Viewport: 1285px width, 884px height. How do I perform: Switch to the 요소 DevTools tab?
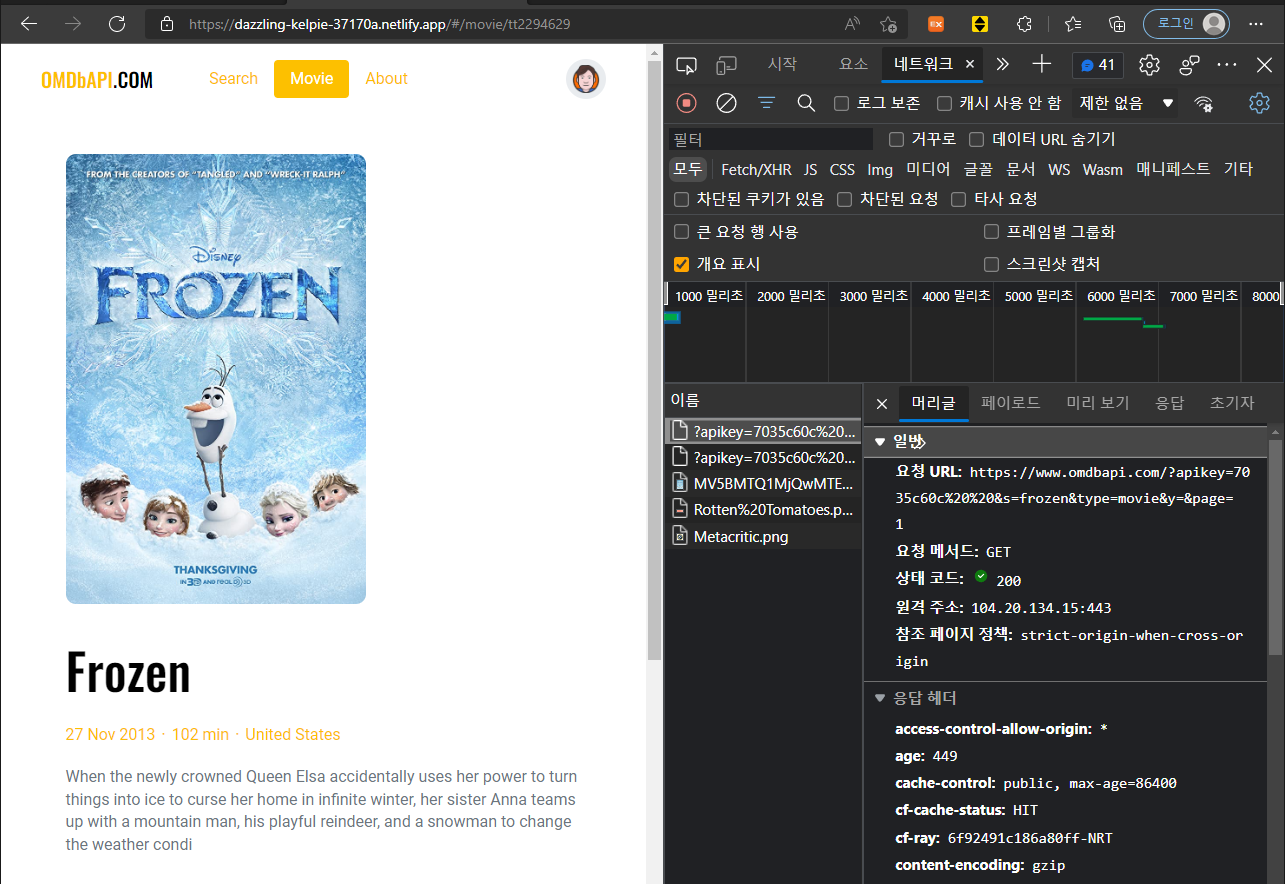point(853,64)
